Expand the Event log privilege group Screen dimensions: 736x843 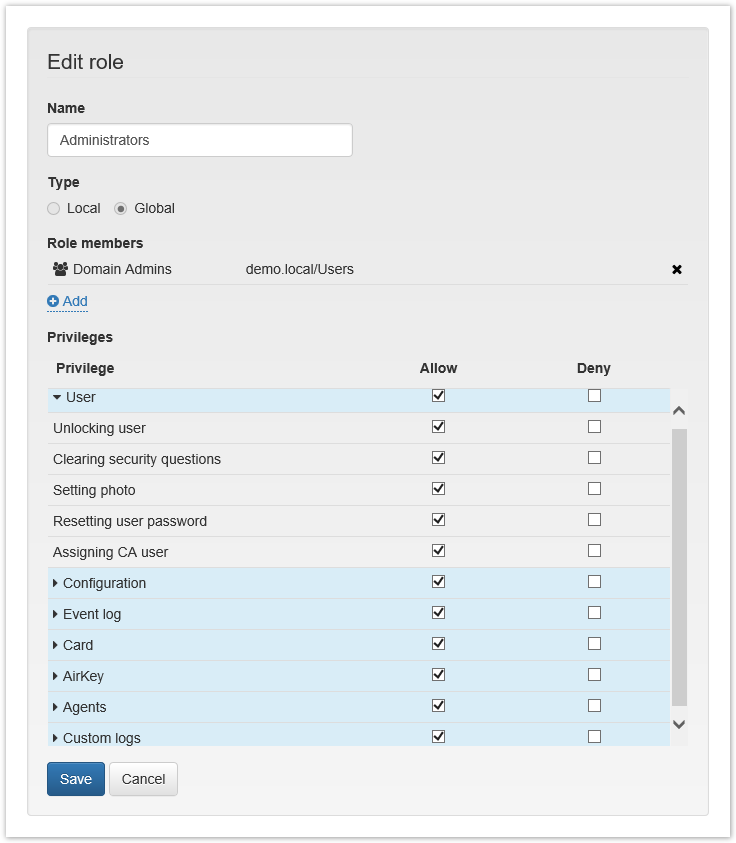tap(56, 614)
